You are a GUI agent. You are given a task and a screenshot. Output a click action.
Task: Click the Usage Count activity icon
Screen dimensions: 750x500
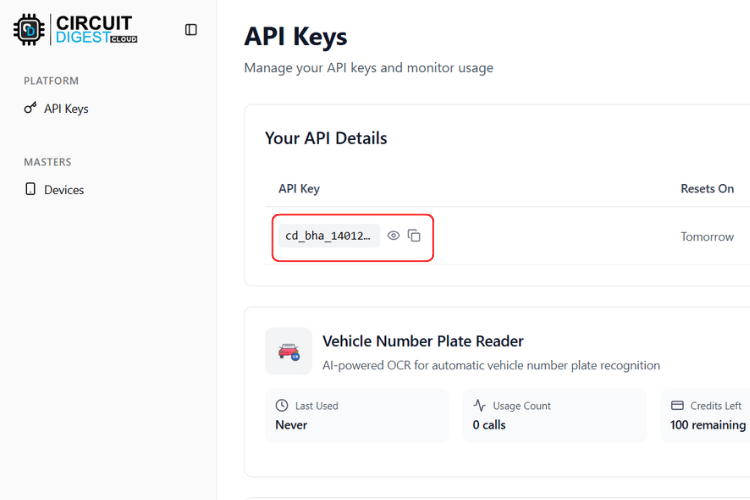point(480,406)
